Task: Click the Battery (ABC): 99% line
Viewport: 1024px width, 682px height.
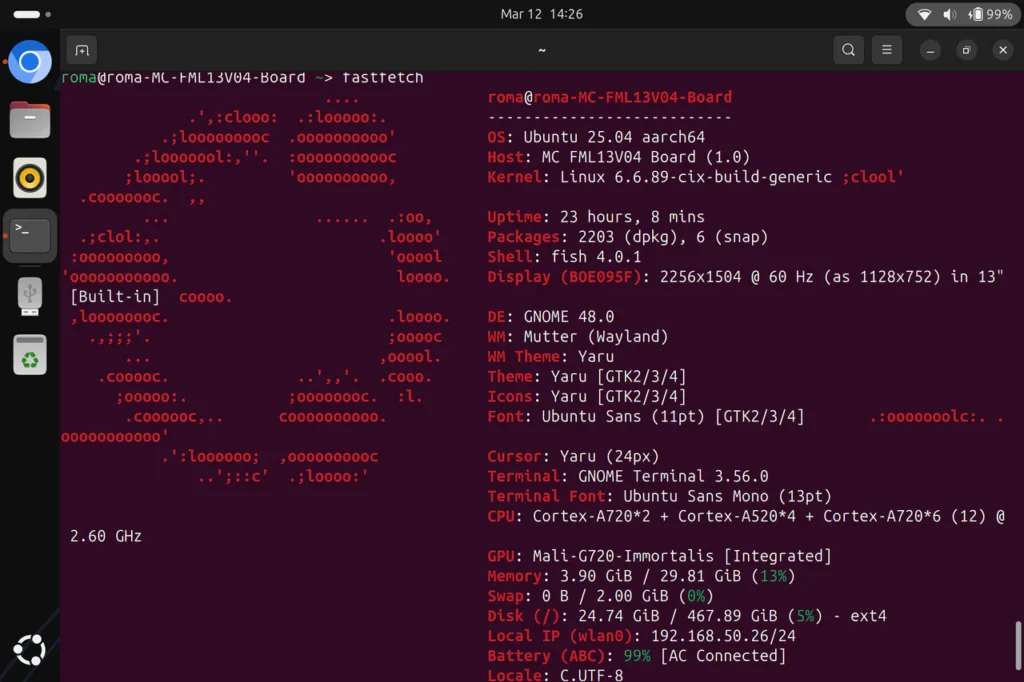Action: 637,656
